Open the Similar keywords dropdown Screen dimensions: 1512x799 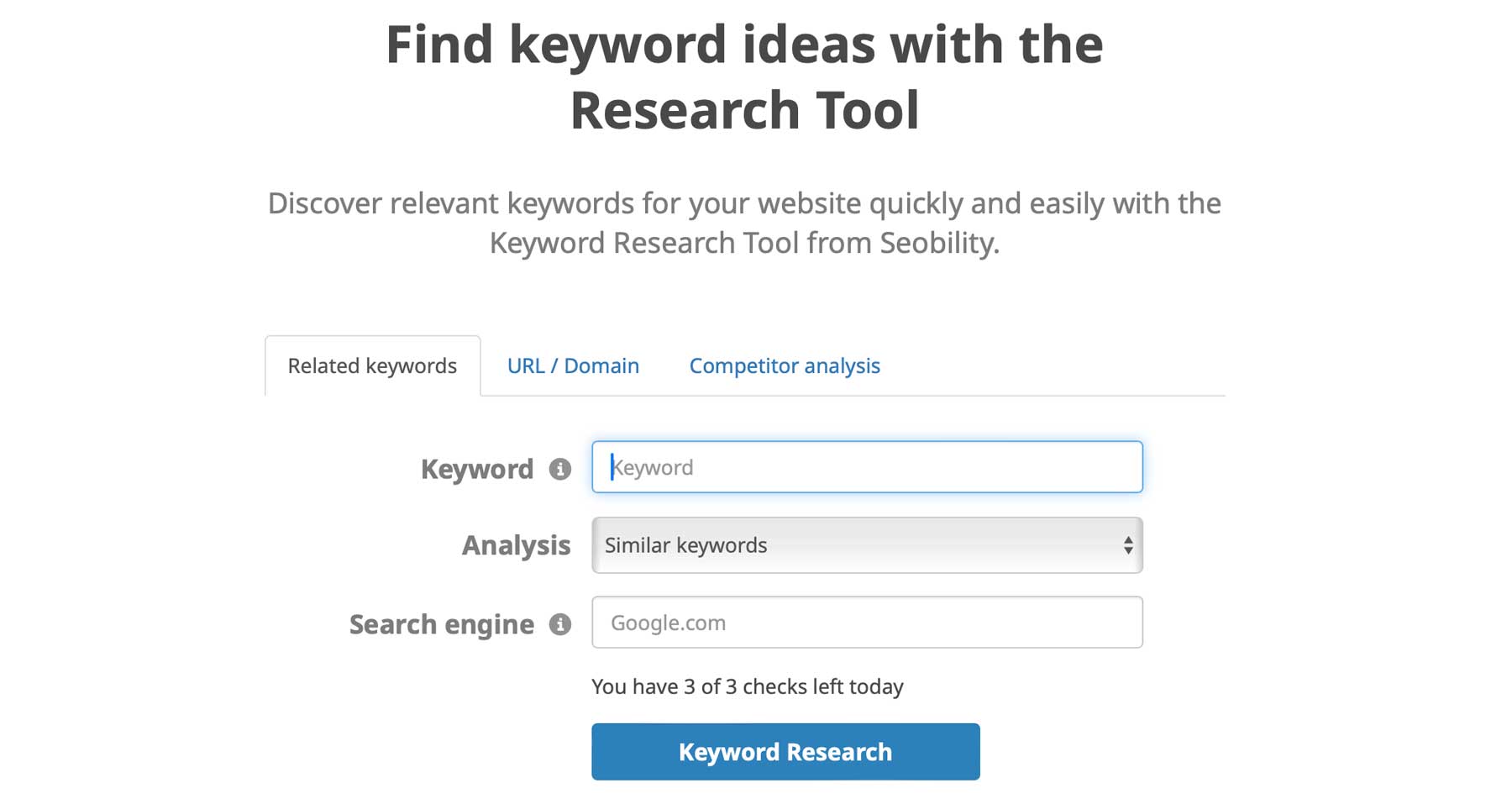click(867, 545)
